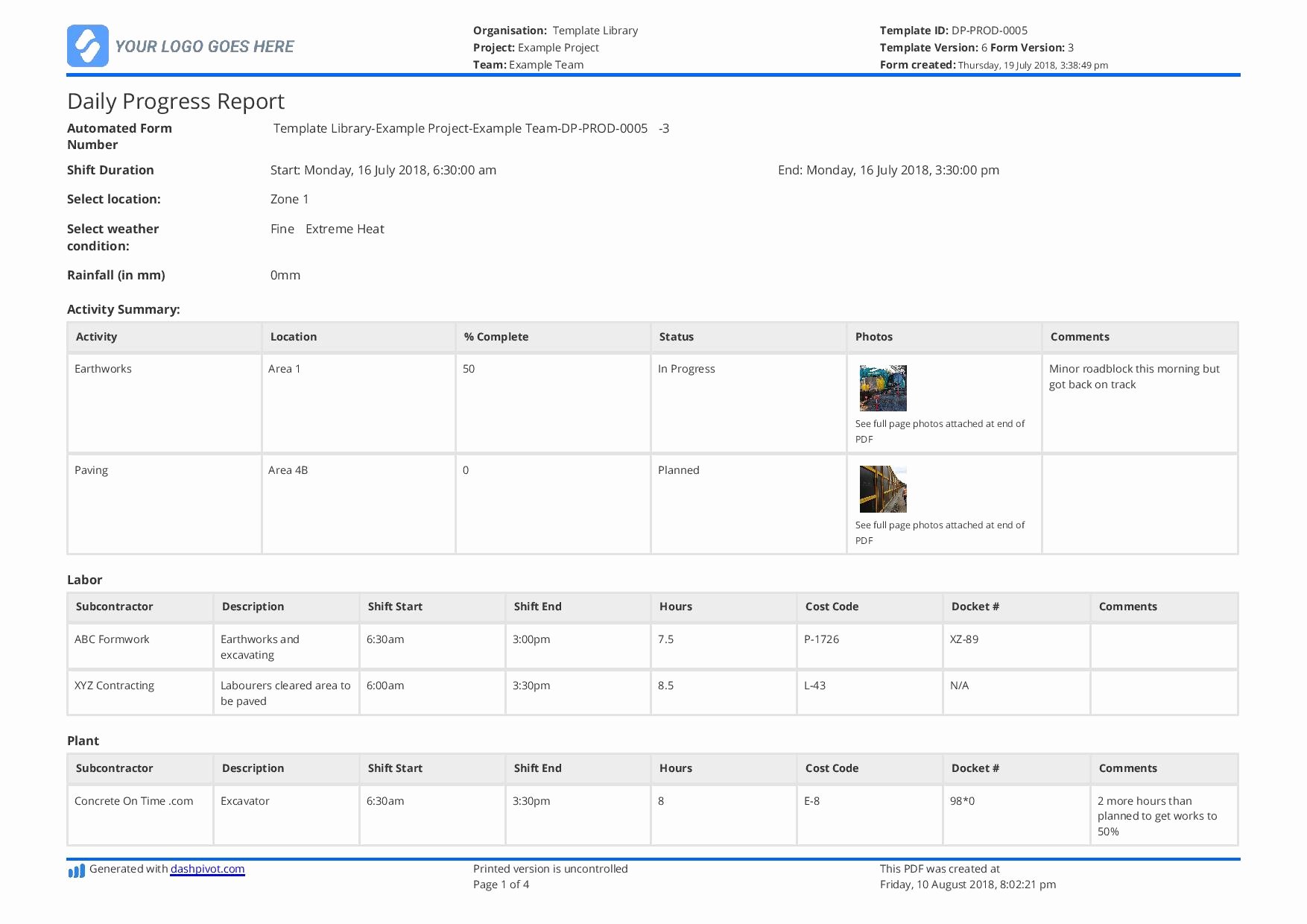Click the shift Start time value

pos(383,170)
